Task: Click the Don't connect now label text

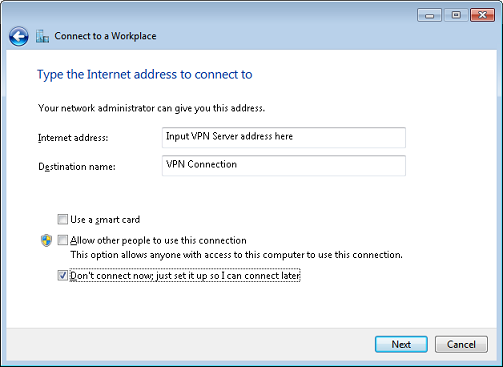Action: tap(185, 276)
